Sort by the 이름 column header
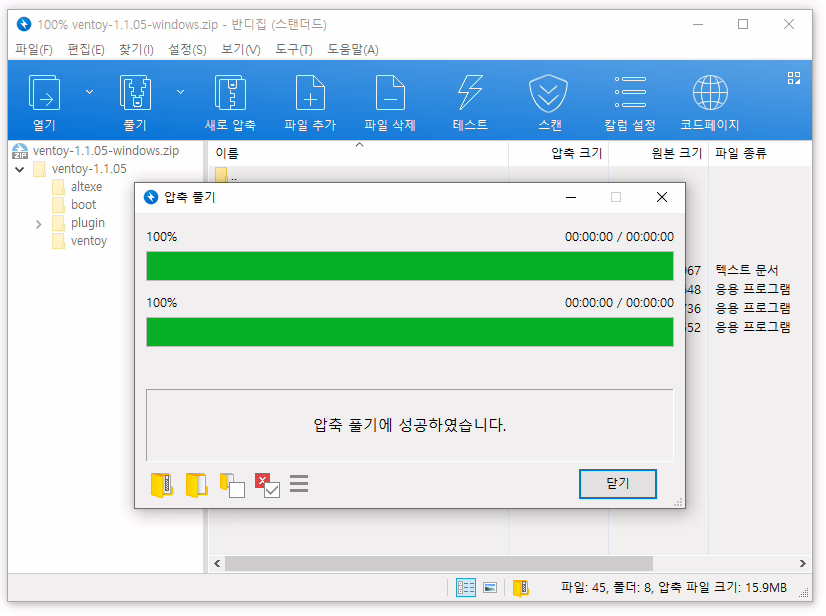 (358, 153)
